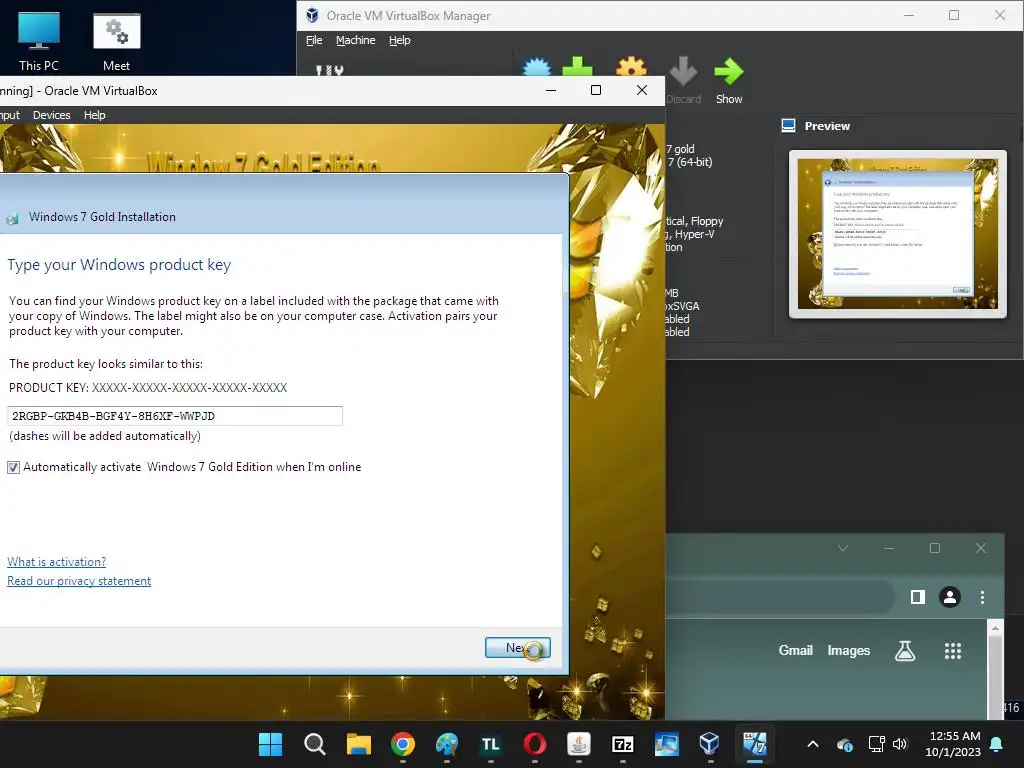
Task: Open Help menu in VirtualBox Manager
Action: click(x=400, y=40)
